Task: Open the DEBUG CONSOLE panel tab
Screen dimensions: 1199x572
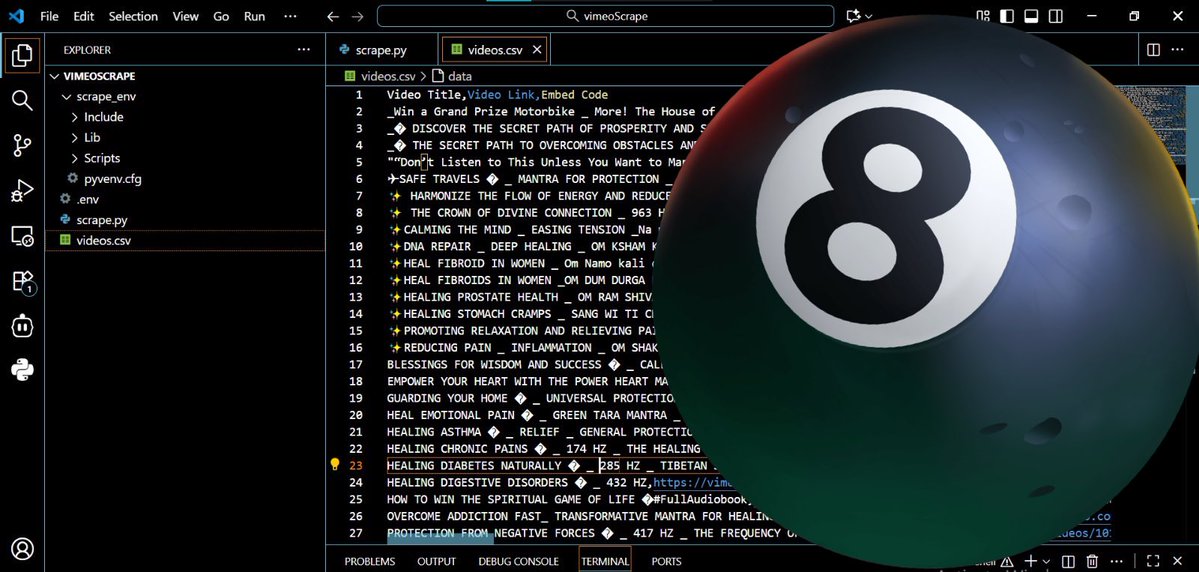Action: [518, 561]
